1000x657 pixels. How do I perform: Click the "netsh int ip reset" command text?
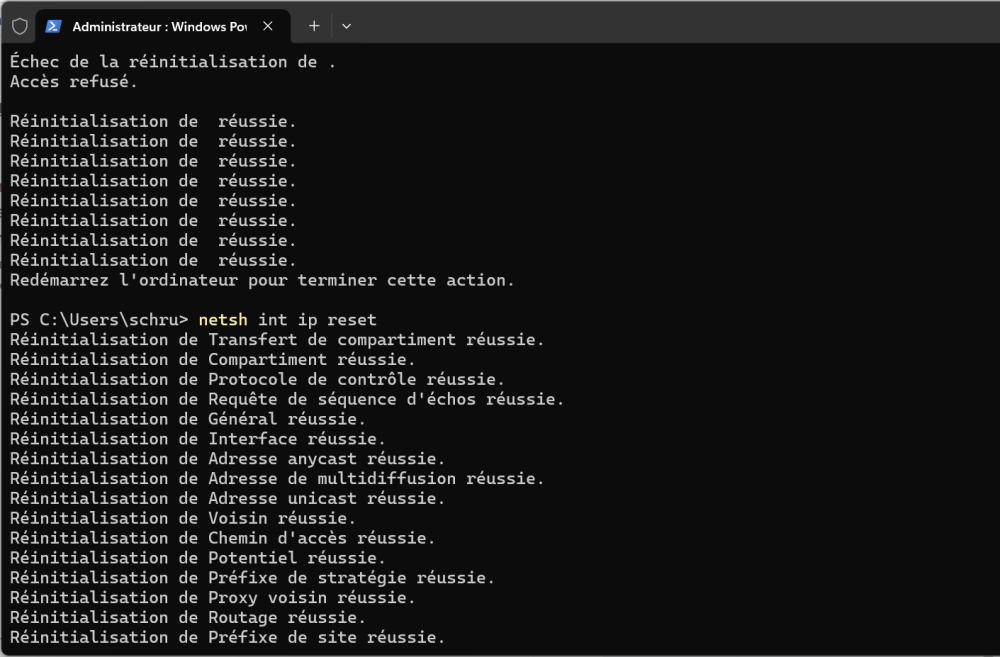[x=287, y=320]
